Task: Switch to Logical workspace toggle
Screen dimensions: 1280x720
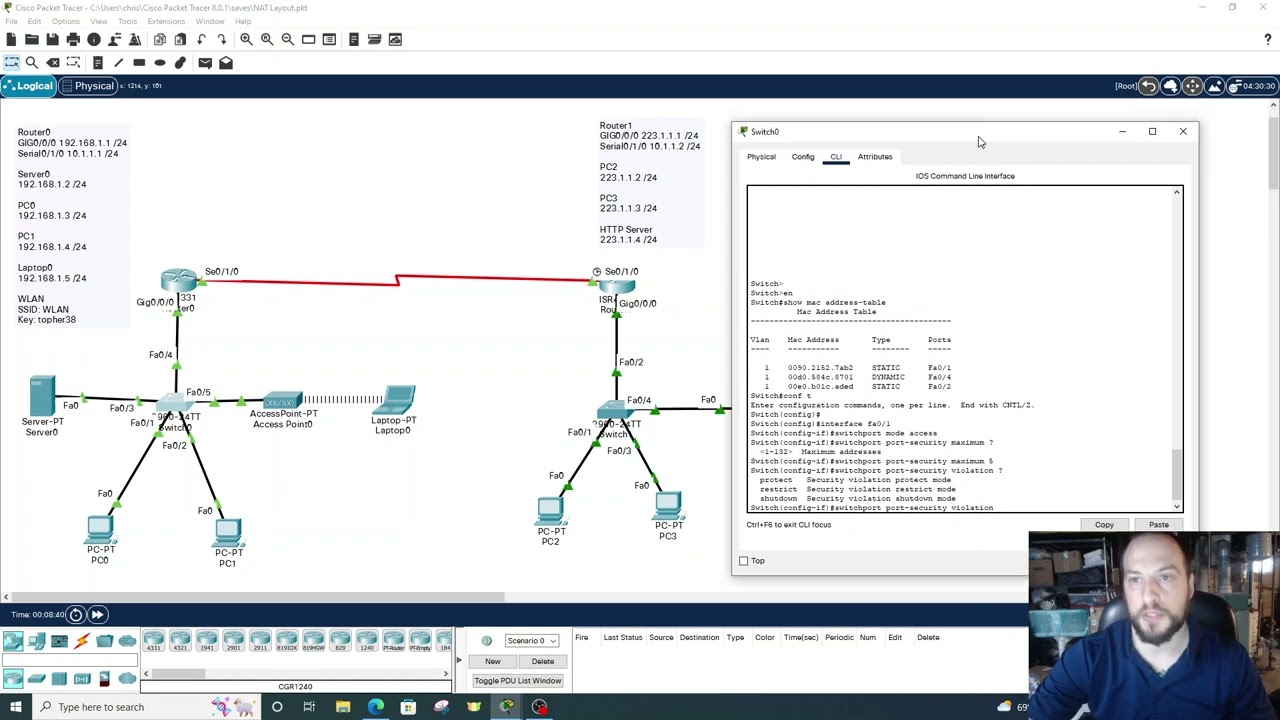Action: point(28,86)
